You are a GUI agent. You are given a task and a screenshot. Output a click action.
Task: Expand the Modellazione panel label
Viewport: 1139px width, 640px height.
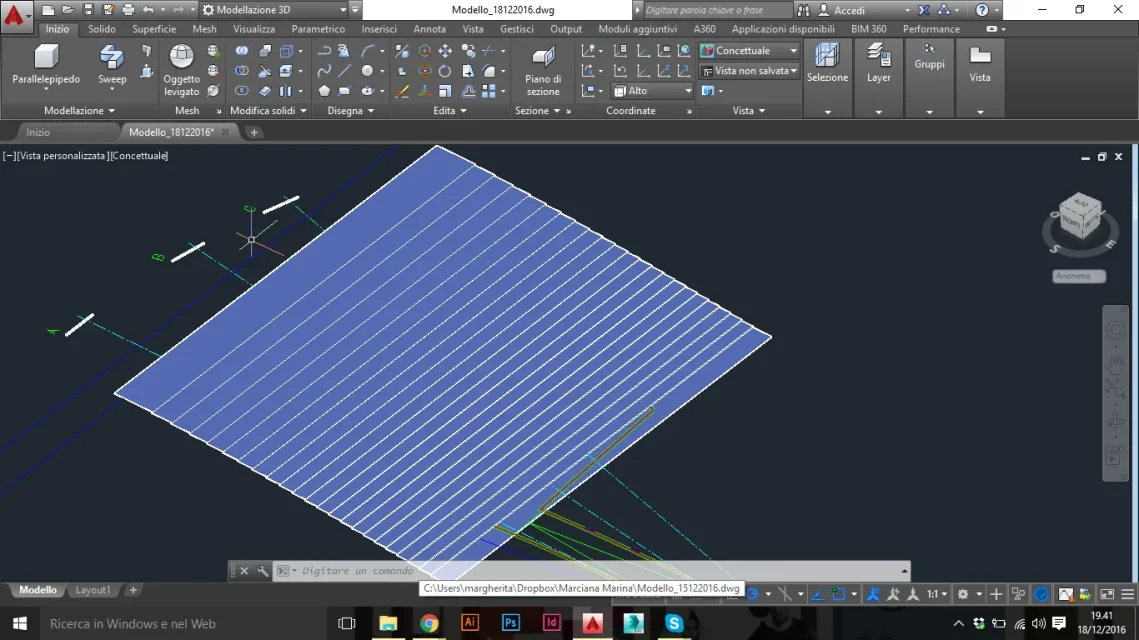click(x=79, y=110)
